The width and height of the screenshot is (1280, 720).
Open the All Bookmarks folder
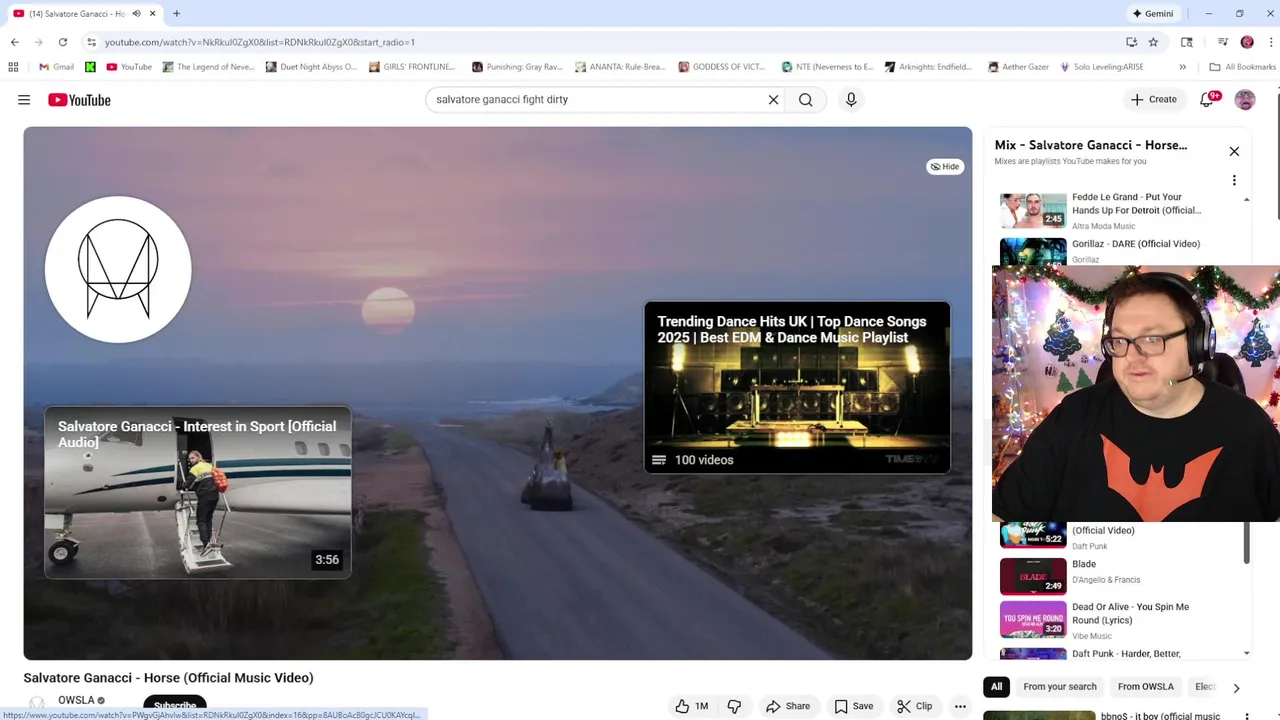click(1243, 67)
